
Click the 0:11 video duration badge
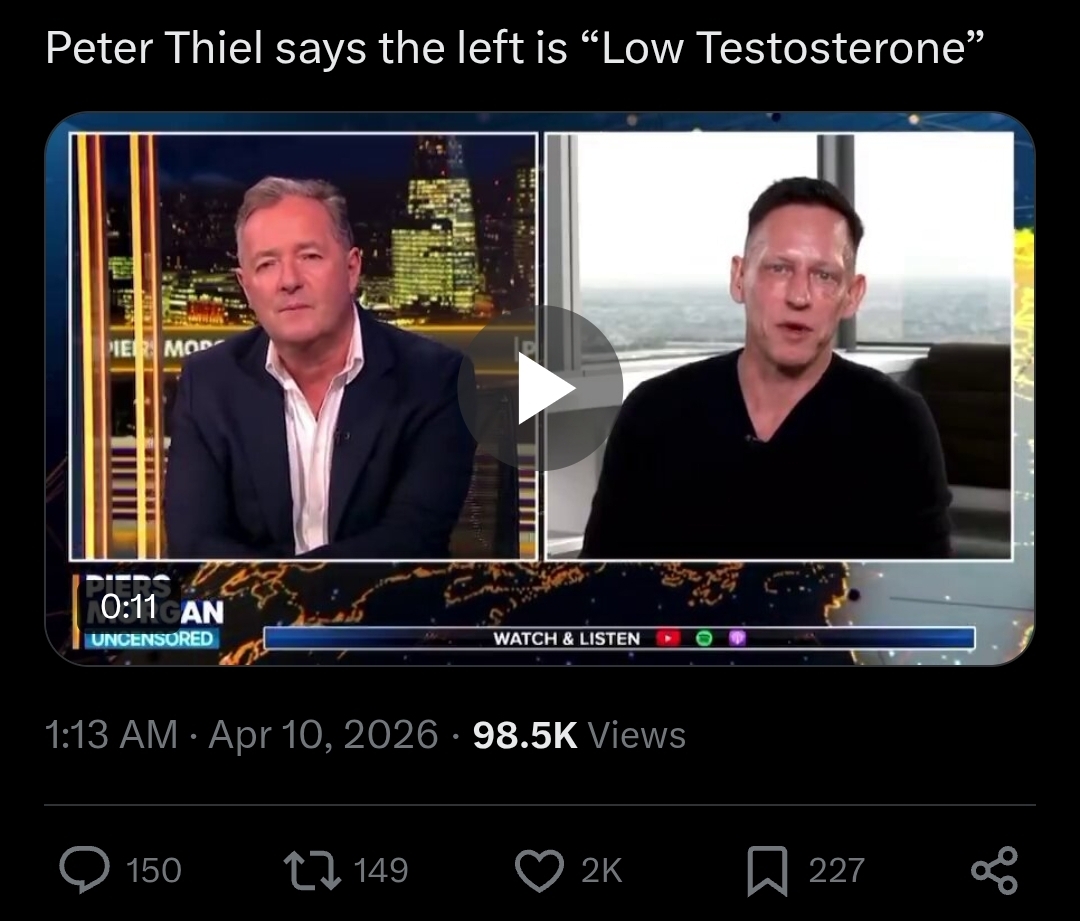click(x=129, y=607)
